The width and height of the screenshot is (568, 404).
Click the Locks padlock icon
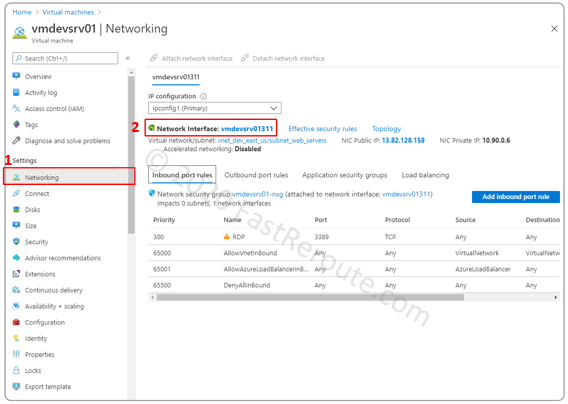[x=16, y=370]
